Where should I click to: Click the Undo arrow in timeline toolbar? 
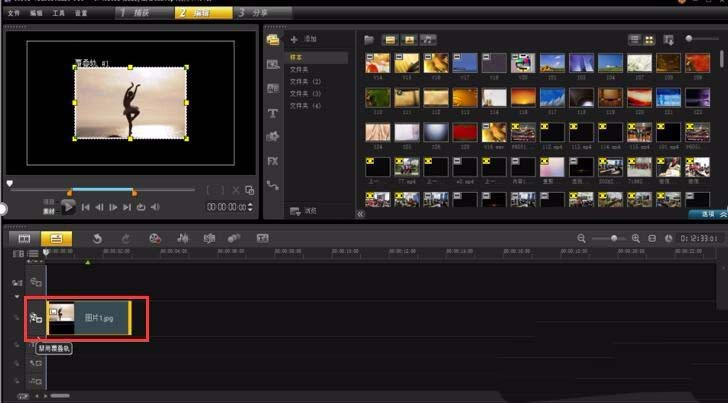point(97,238)
